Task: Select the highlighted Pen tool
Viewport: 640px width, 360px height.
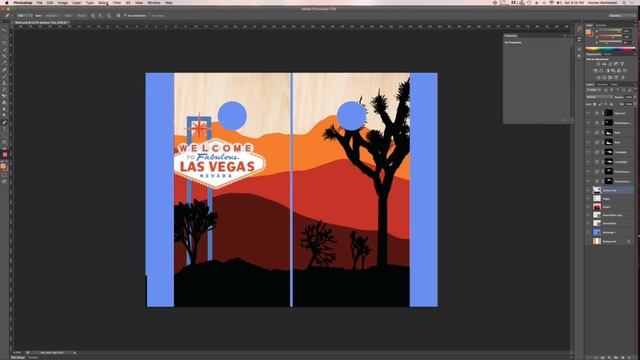Action: pos(5,122)
